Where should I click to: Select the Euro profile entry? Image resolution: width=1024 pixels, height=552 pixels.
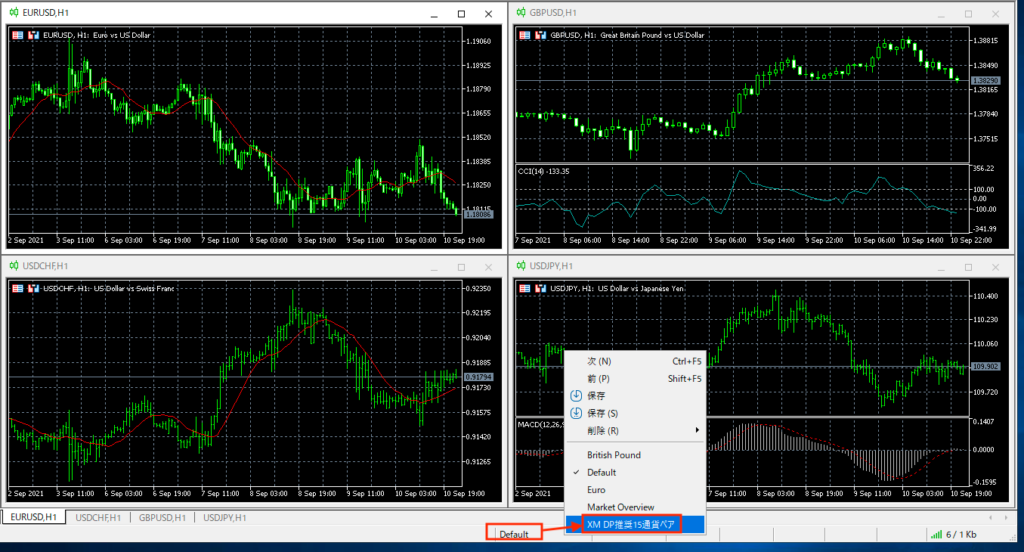pyautogui.click(x=596, y=490)
